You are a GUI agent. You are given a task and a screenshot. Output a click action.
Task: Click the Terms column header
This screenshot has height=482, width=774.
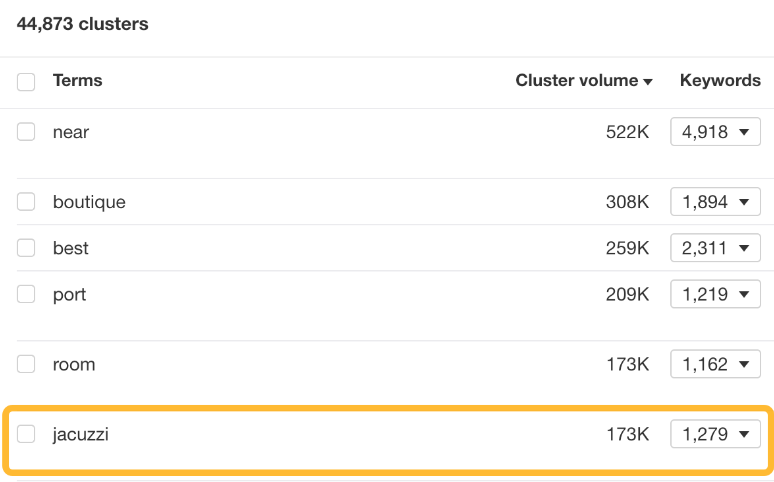[x=77, y=81]
